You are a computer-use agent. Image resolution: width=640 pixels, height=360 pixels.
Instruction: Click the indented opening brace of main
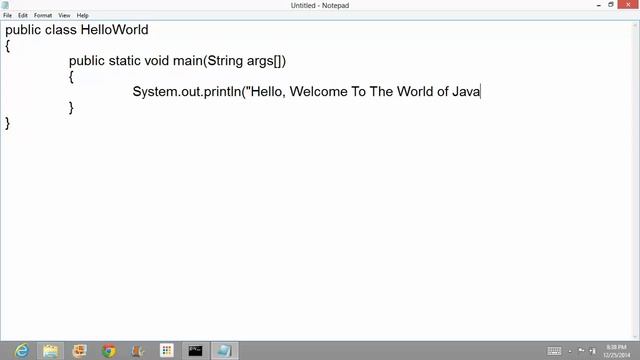71,77
